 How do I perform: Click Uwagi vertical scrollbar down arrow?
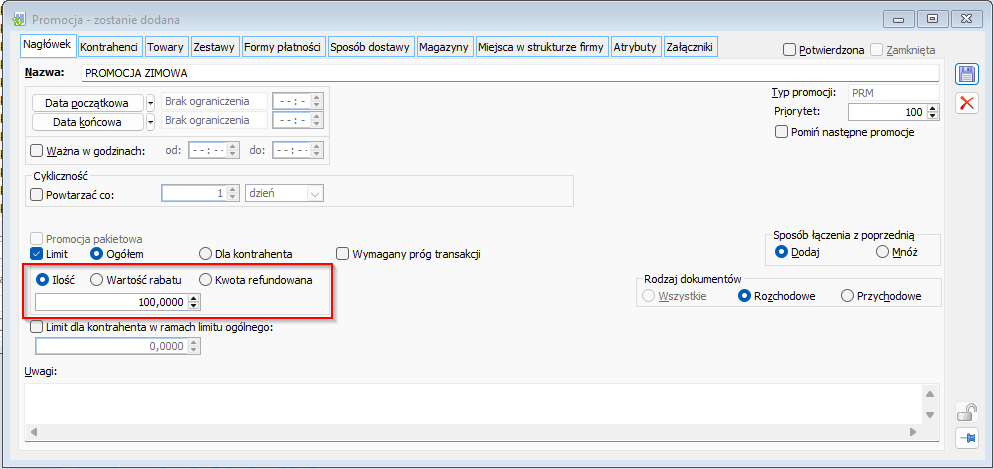(x=930, y=415)
